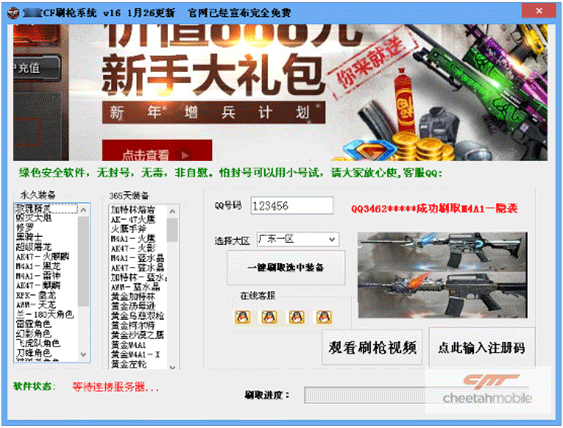Viewport: 563px width, 428px height.
Task: Click the 观看刷枪视频 button
Action: (x=372, y=347)
